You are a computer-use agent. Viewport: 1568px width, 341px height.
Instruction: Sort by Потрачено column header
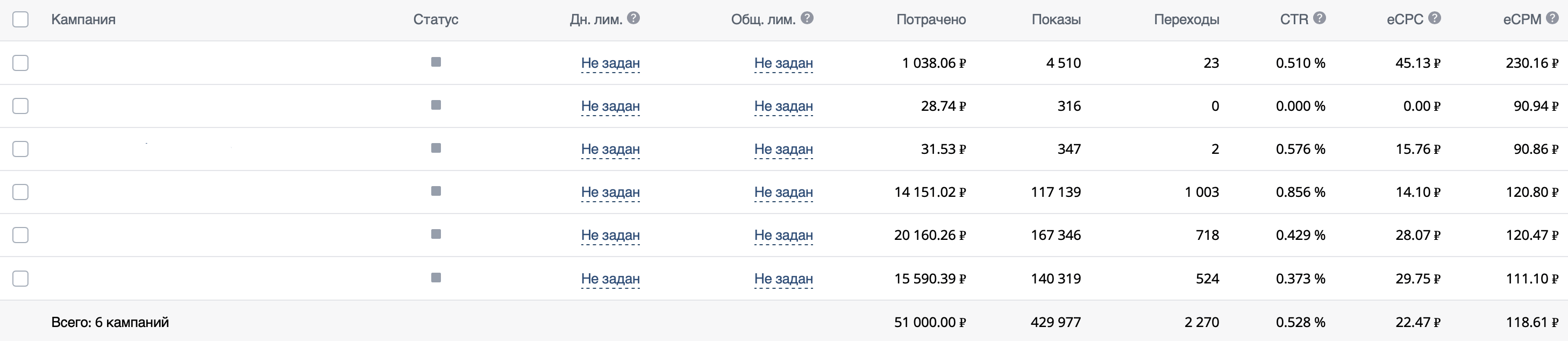click(931, 19)
